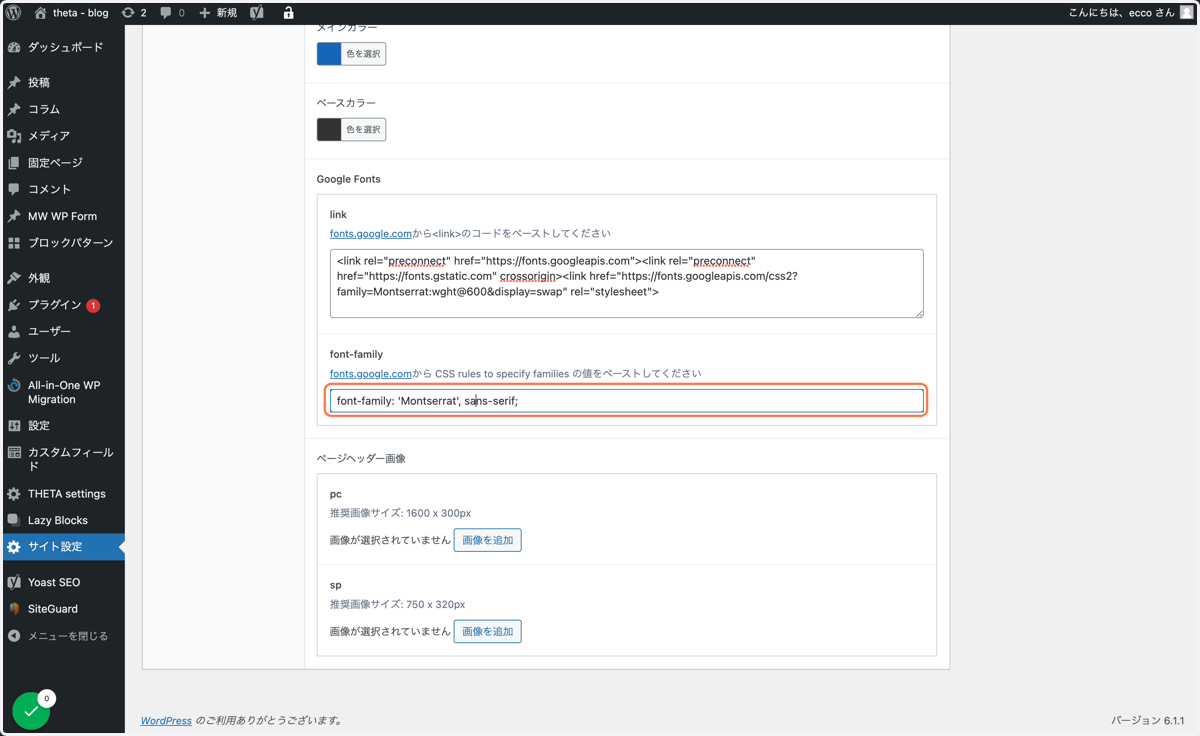
Task: Open the 新規 add-new dropdown
Action: (218, 13)
